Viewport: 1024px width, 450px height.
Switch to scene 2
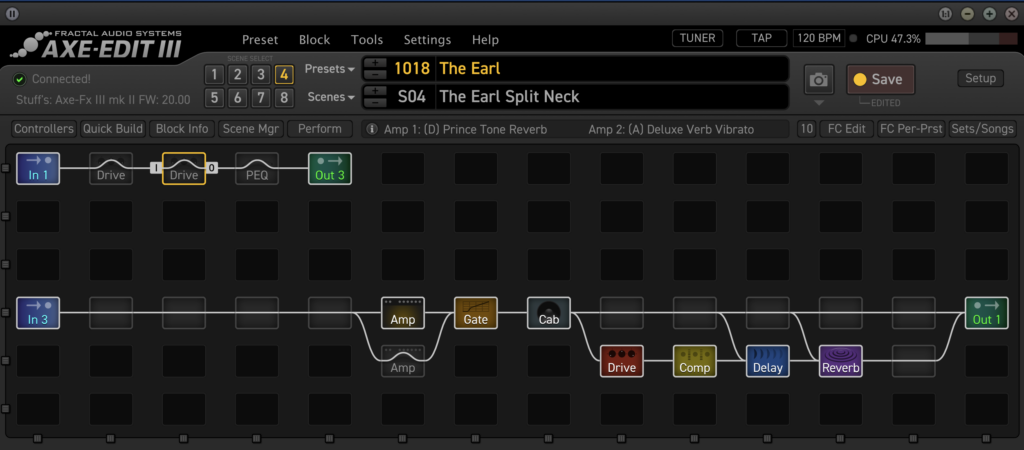pyautogui.click(x=238, y=74)
